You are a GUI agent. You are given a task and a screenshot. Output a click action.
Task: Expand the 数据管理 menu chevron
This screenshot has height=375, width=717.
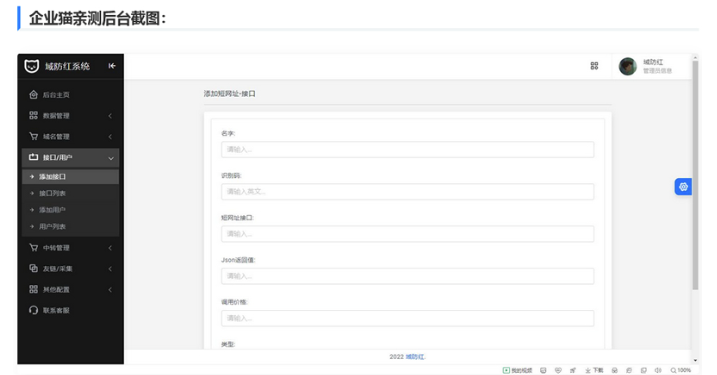[x=110, y=116]
